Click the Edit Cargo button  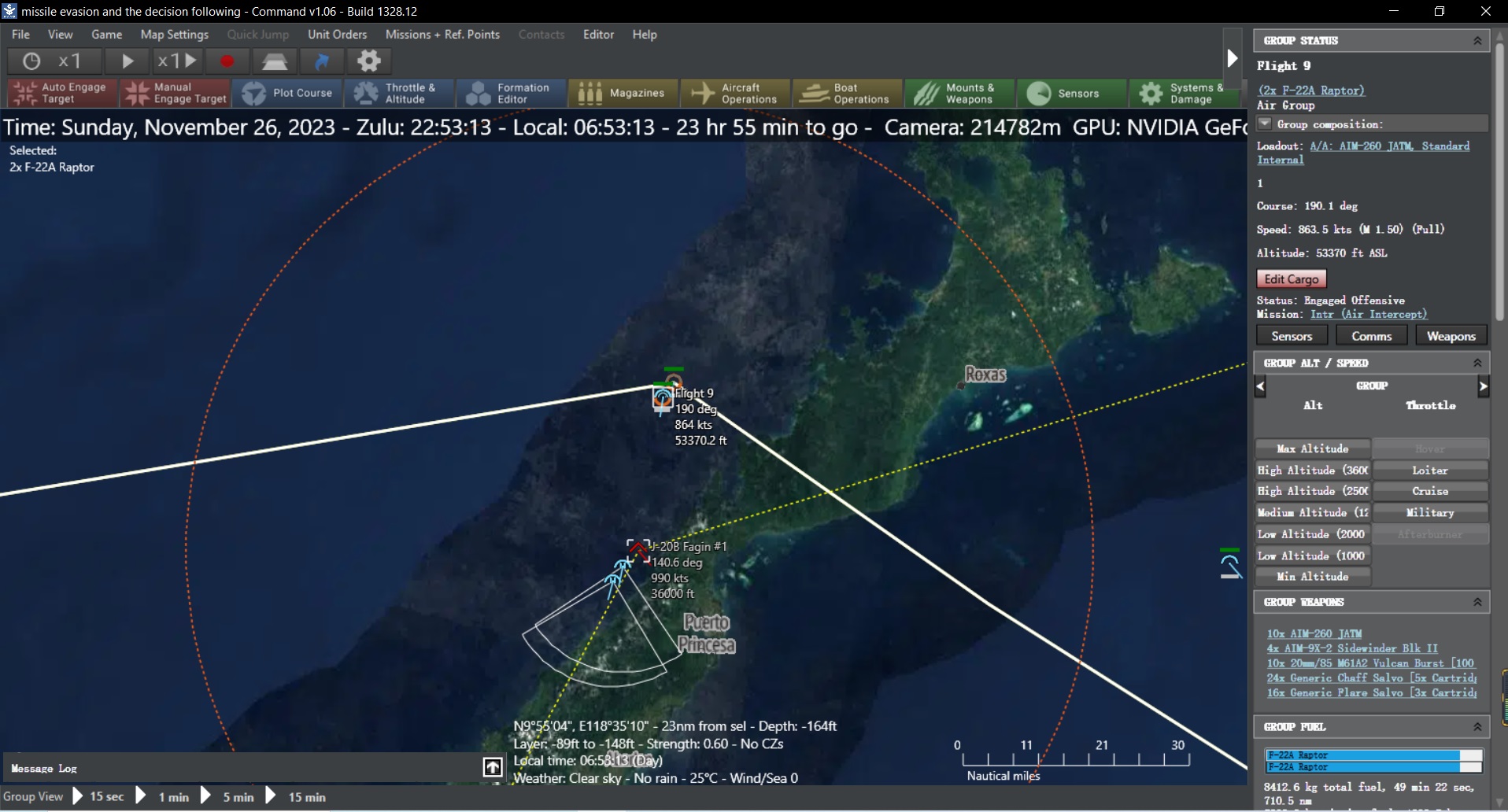coord(1292,279)
